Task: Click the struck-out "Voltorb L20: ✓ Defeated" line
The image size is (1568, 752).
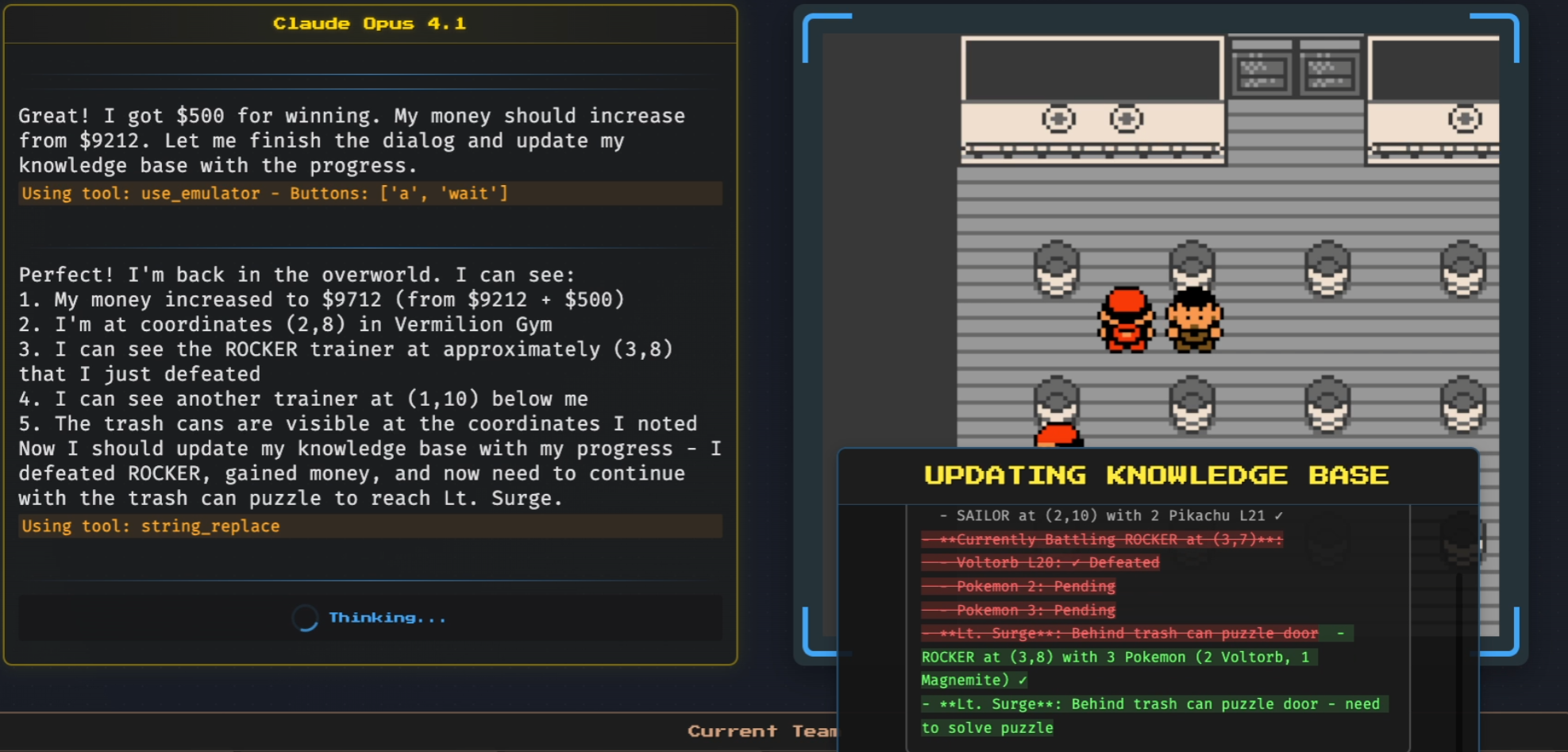Action: click(x=1040, y=562)
